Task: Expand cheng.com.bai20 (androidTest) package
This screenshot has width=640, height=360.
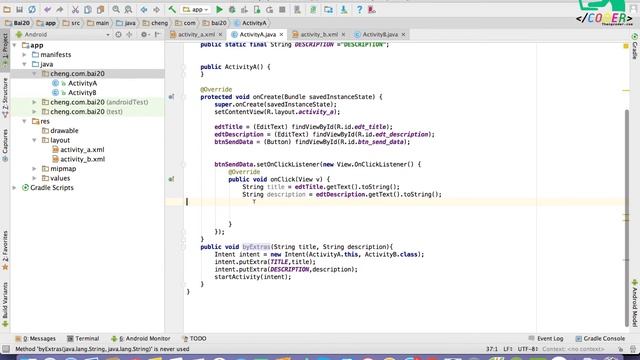Action: coord(35,102)
